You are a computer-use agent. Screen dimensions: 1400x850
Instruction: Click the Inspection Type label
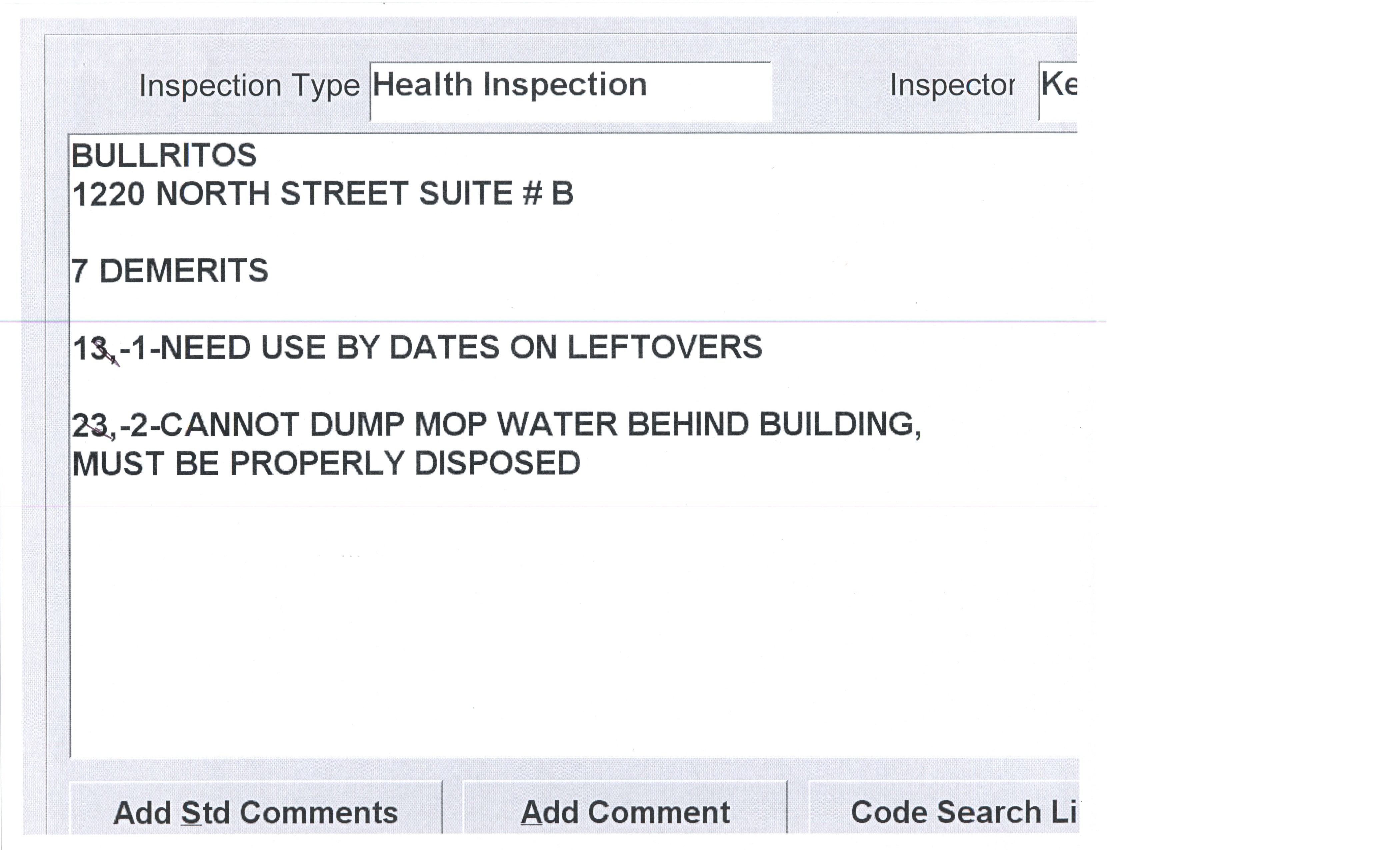pyautogui.click(x=249, y=86)
